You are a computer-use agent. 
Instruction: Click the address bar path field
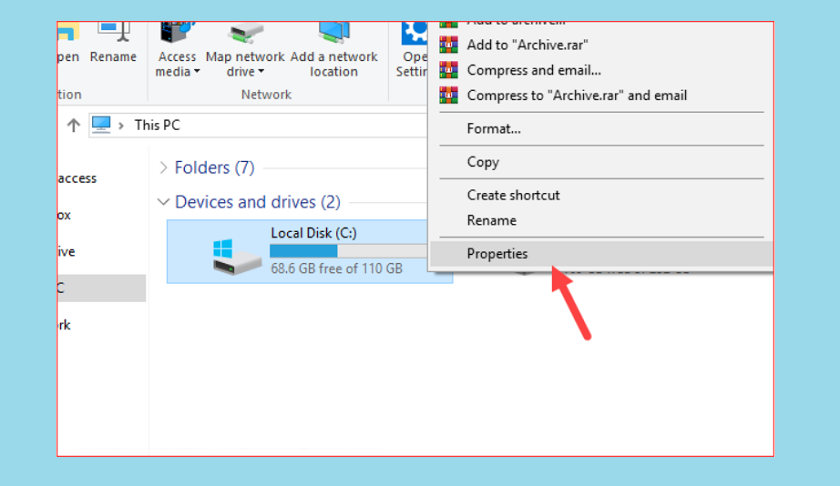pyautogui.click(x=258, y=125)
